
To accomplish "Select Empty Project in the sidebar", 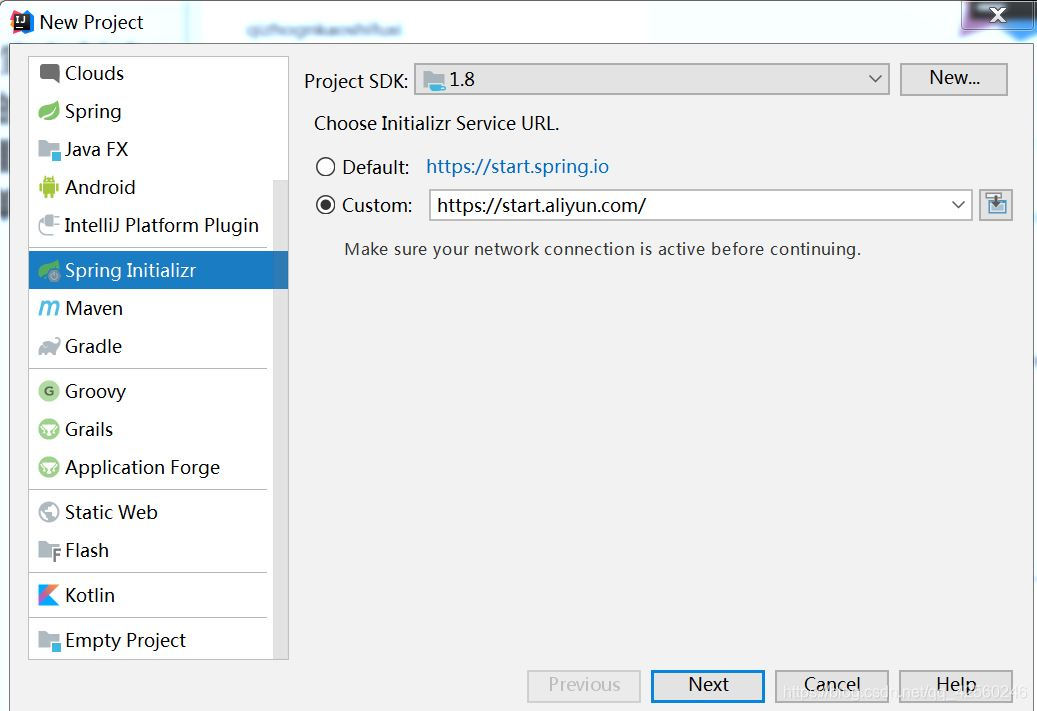I will pos(125,640).
